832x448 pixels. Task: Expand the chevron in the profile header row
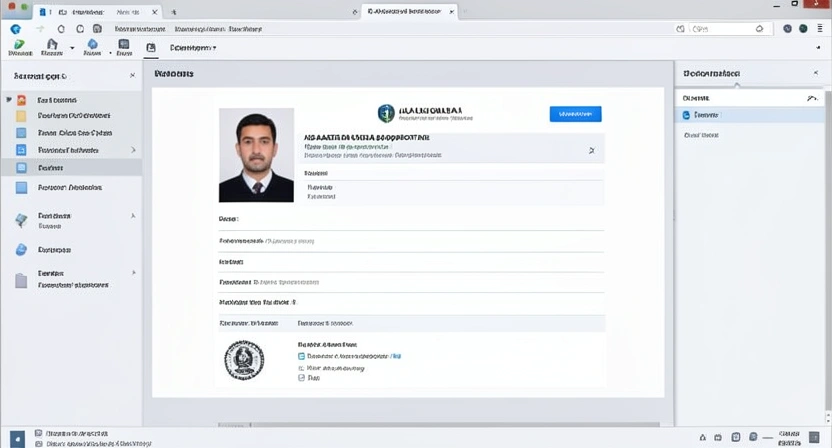[x=591, y=150]
